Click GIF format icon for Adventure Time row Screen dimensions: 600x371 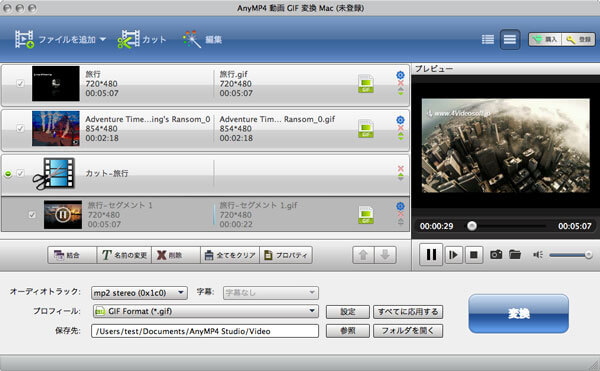click(366, 129)
